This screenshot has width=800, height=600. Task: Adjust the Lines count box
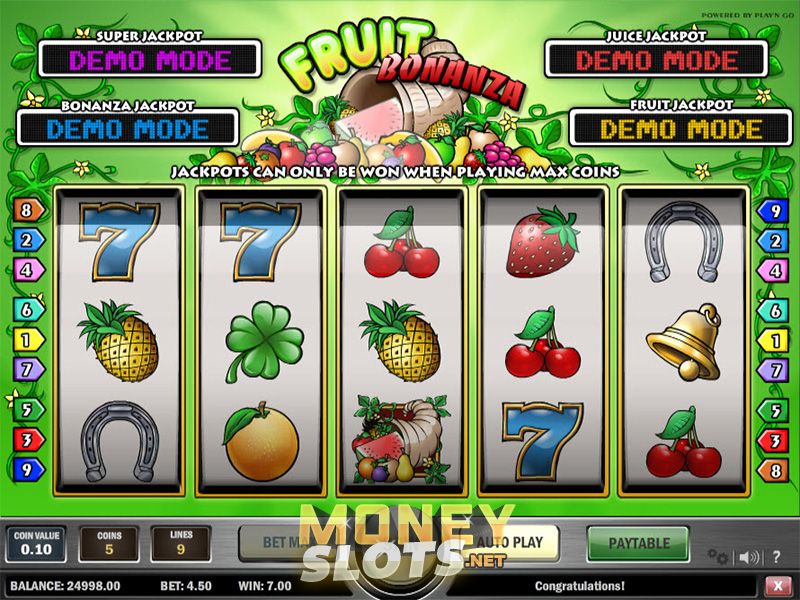(x=181, y=544)
